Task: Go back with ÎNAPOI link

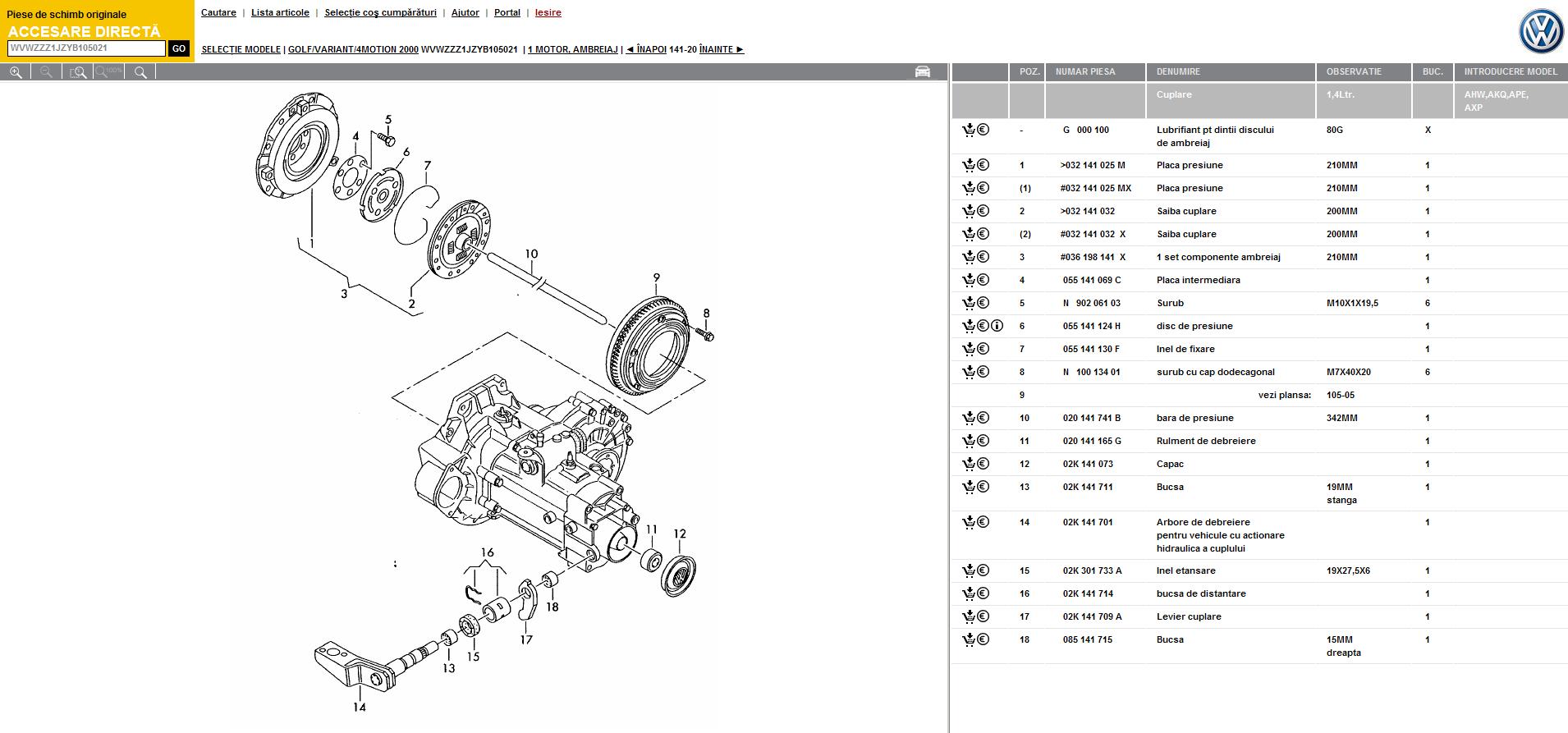Action: 646,49
